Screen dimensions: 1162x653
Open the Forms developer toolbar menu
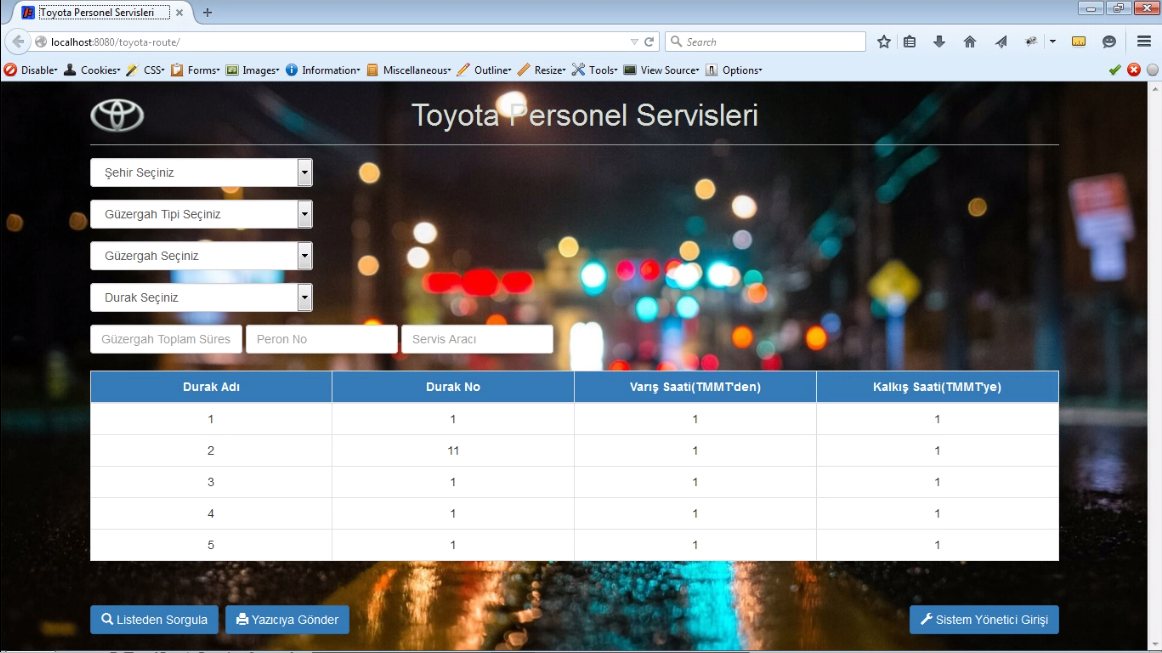pos(195,70)
